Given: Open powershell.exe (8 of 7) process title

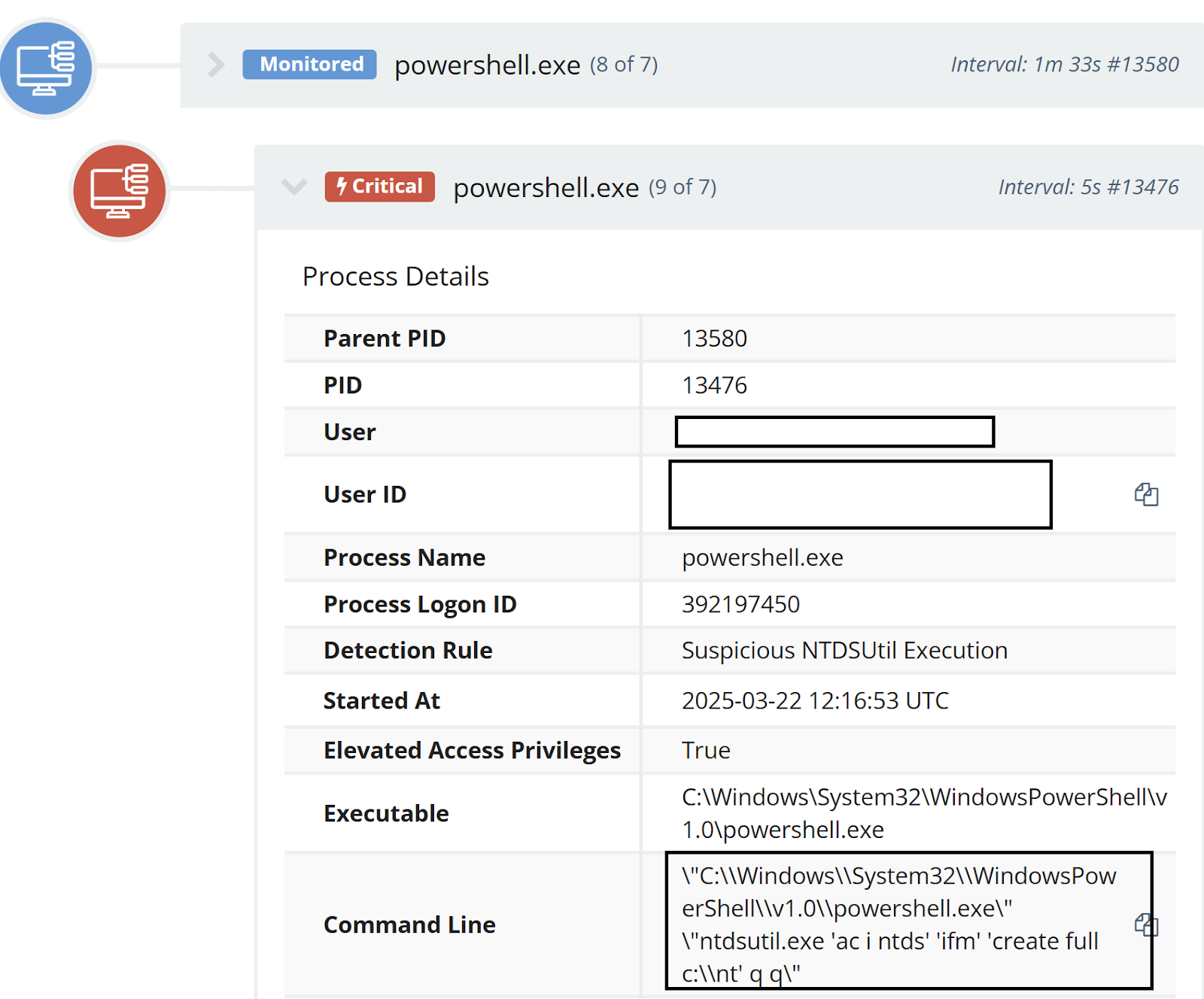Looking at the screenshot, I should [x=487, y=65].
